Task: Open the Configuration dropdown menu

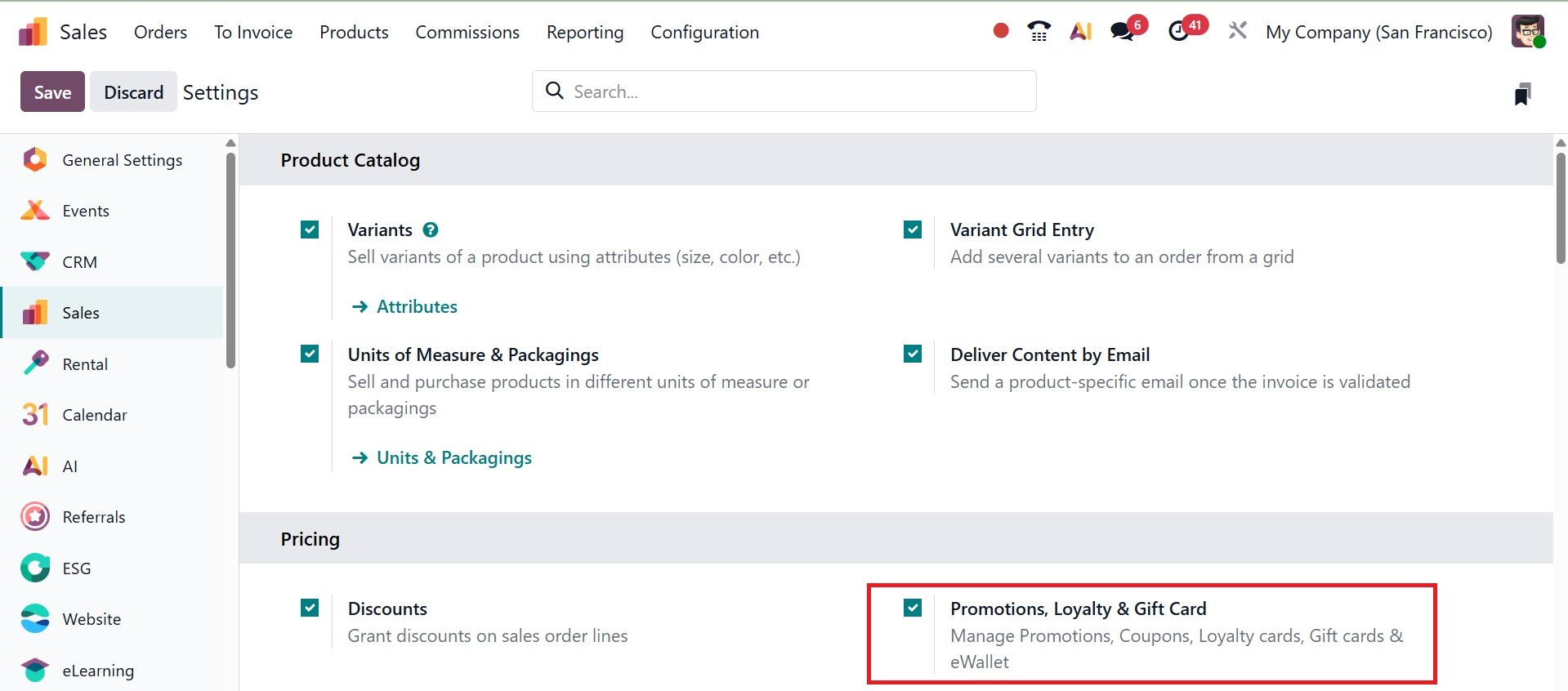Action: click(x=704, y=32)
